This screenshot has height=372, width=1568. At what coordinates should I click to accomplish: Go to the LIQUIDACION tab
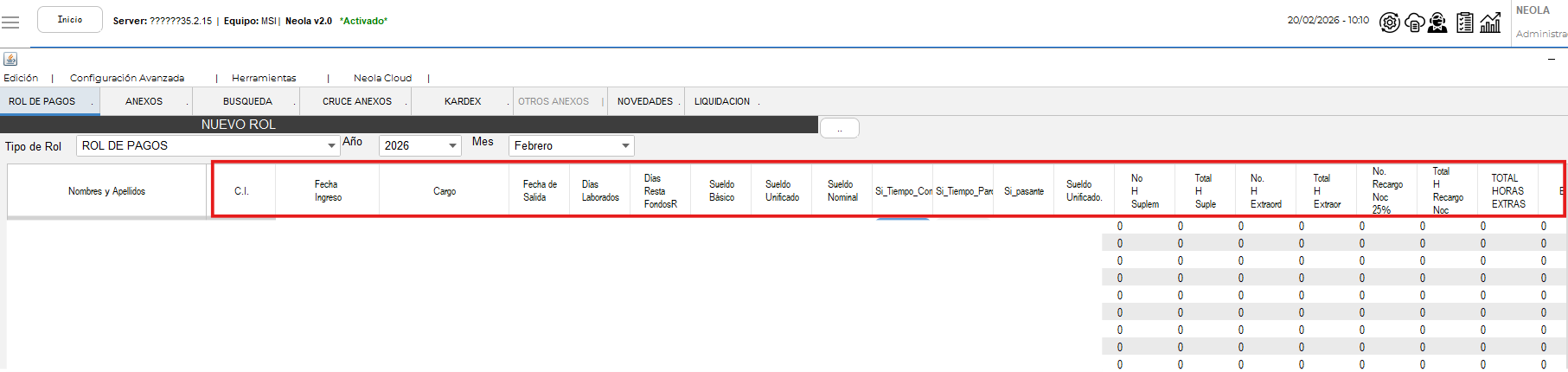[x=722, y=101]
